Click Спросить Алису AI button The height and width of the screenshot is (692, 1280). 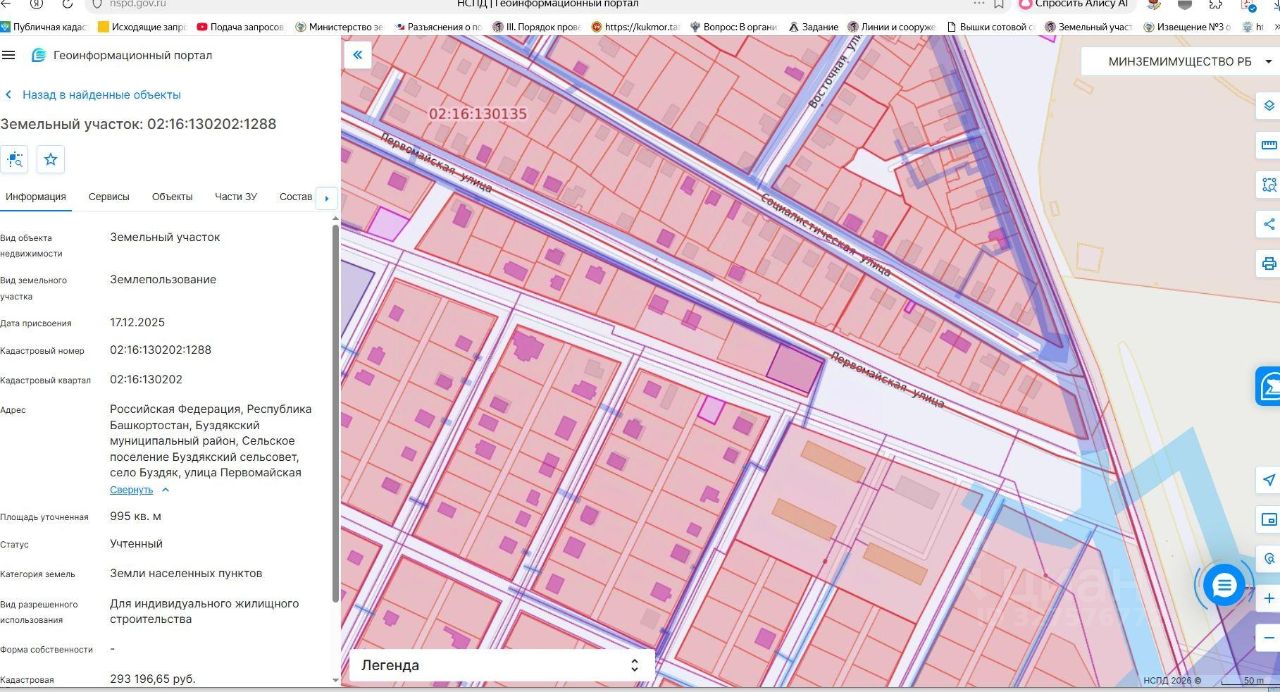click(x=1074, y=4)
